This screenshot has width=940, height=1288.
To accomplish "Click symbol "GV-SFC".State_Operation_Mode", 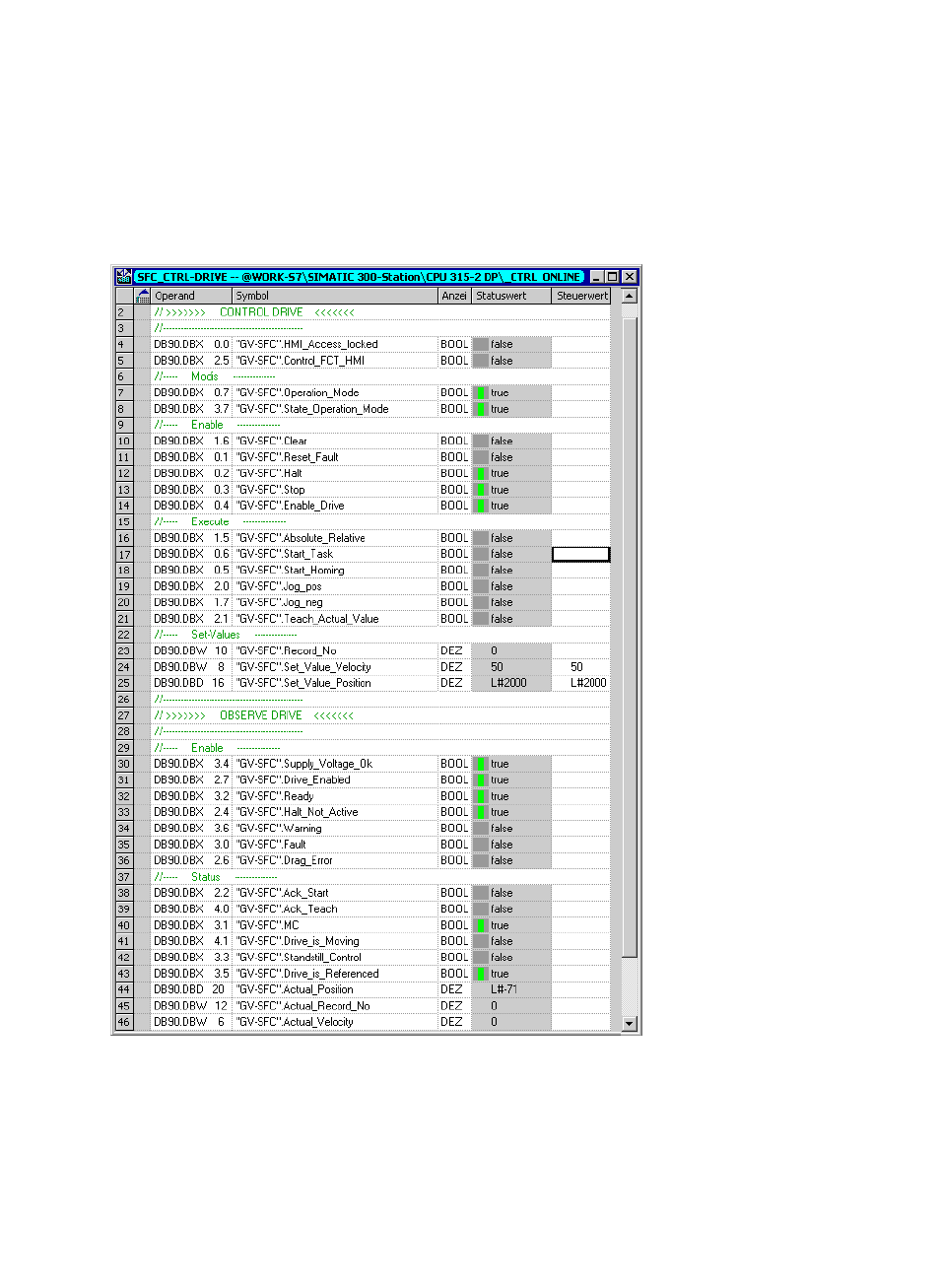I will [x=312, y=409].
